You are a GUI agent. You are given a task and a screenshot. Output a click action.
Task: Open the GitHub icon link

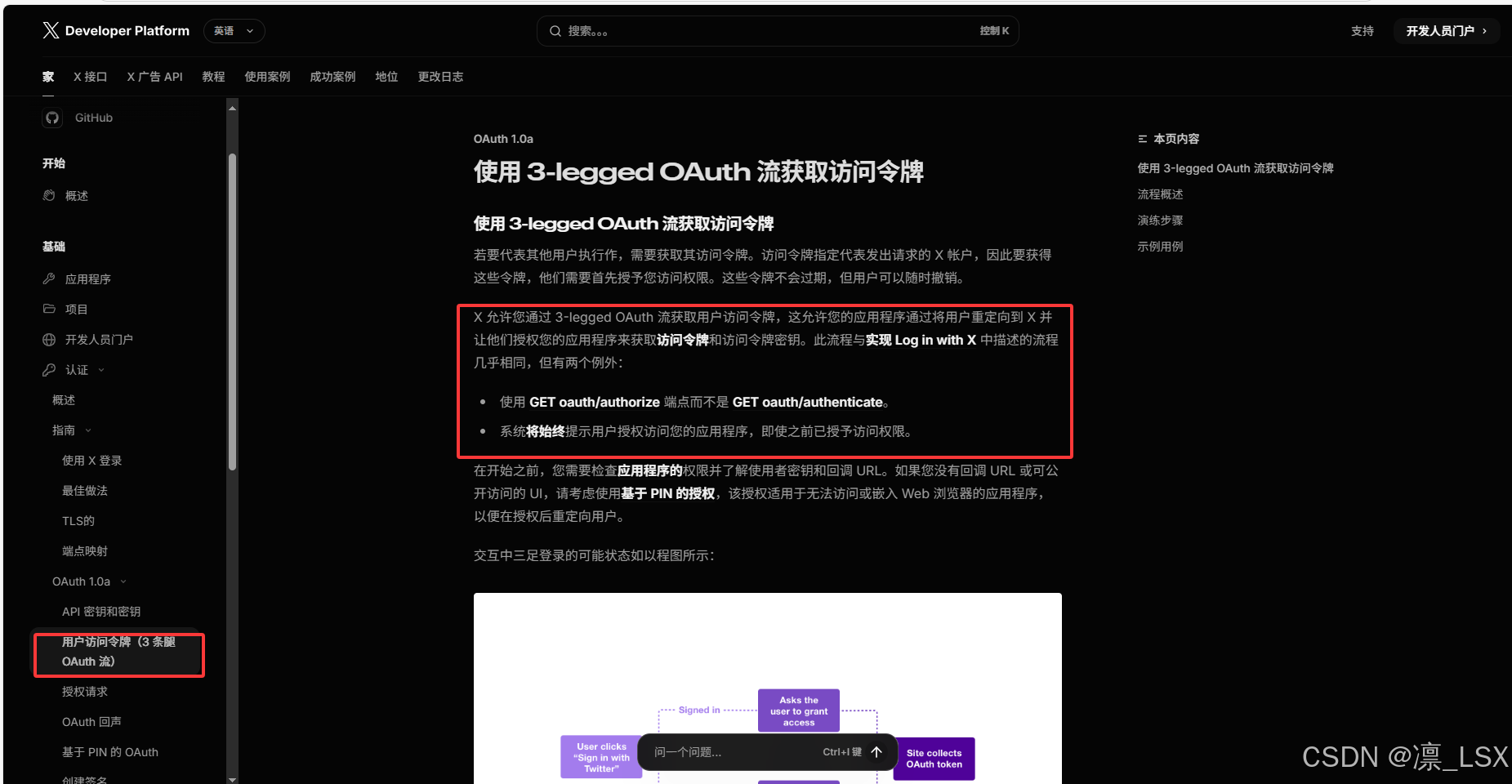pyautogui.click(x=52, y=118)
